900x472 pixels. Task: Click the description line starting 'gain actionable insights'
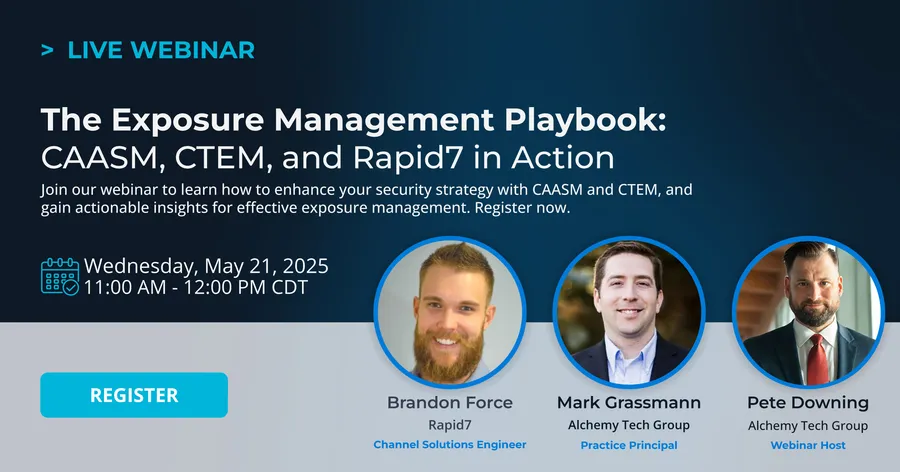[305, 208]
